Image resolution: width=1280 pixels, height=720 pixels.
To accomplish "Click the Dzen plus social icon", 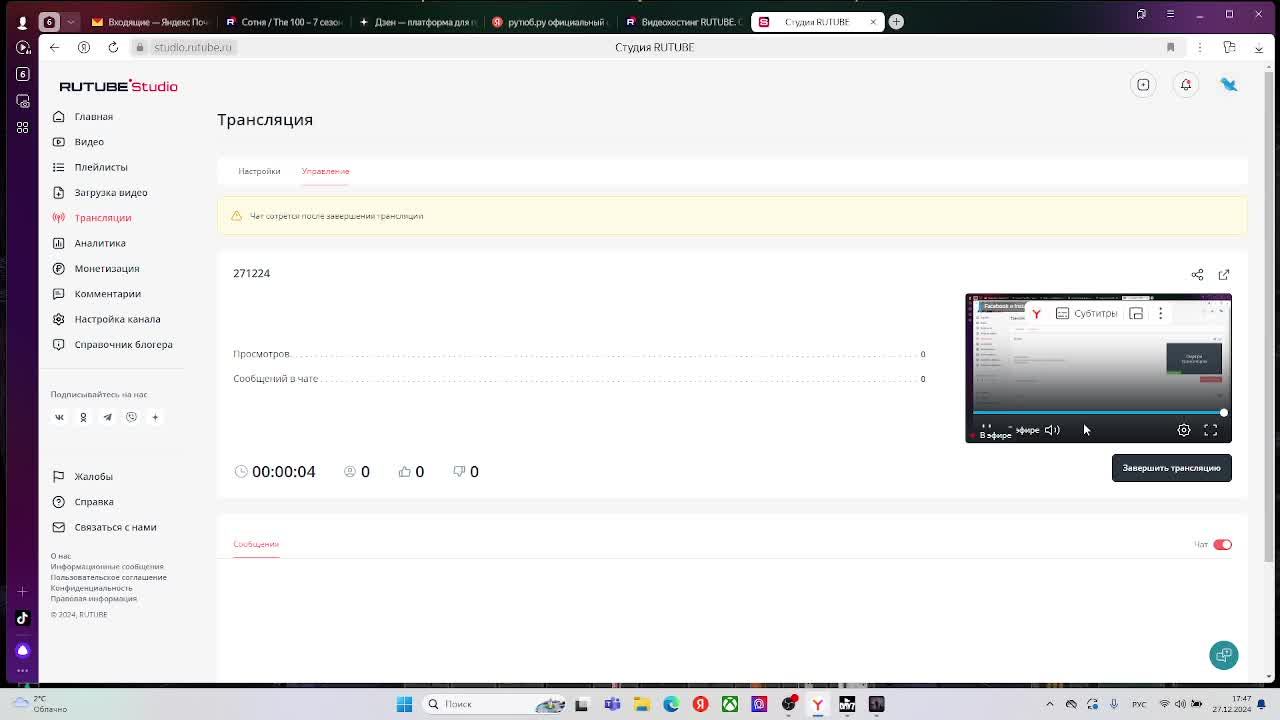I will 155,417.
